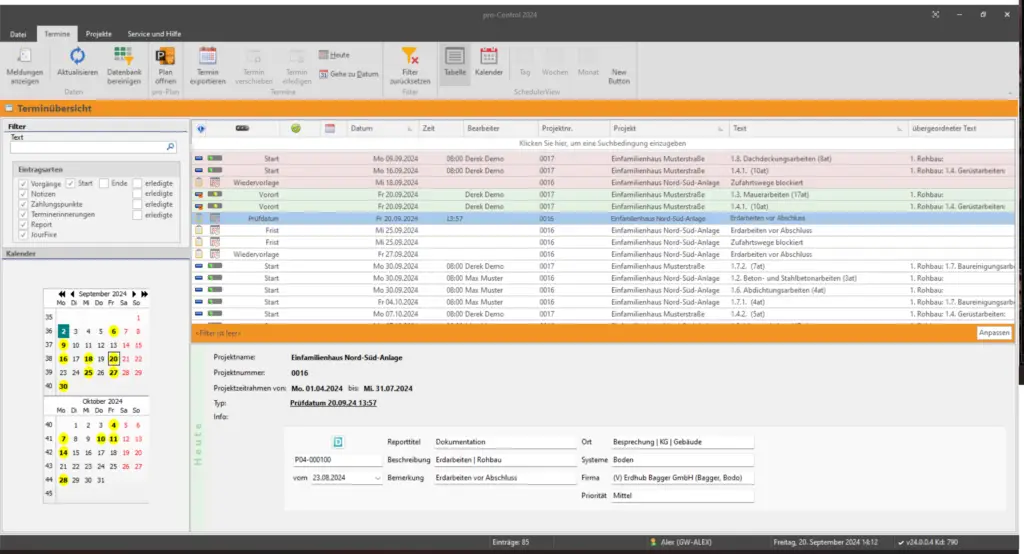Click the Einträge: 85 status bar entry
This screenshot has width=1024, height=554.
(x=511, y=542)
